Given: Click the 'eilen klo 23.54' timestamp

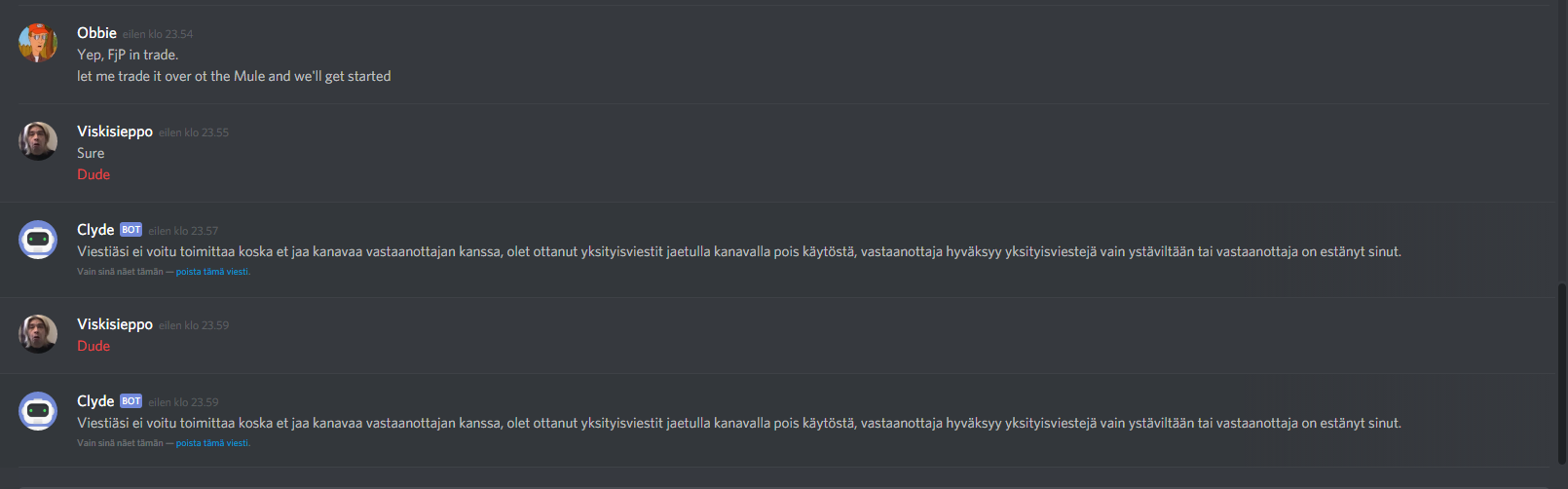Looking at the screenshot, I should pos(158,34).
